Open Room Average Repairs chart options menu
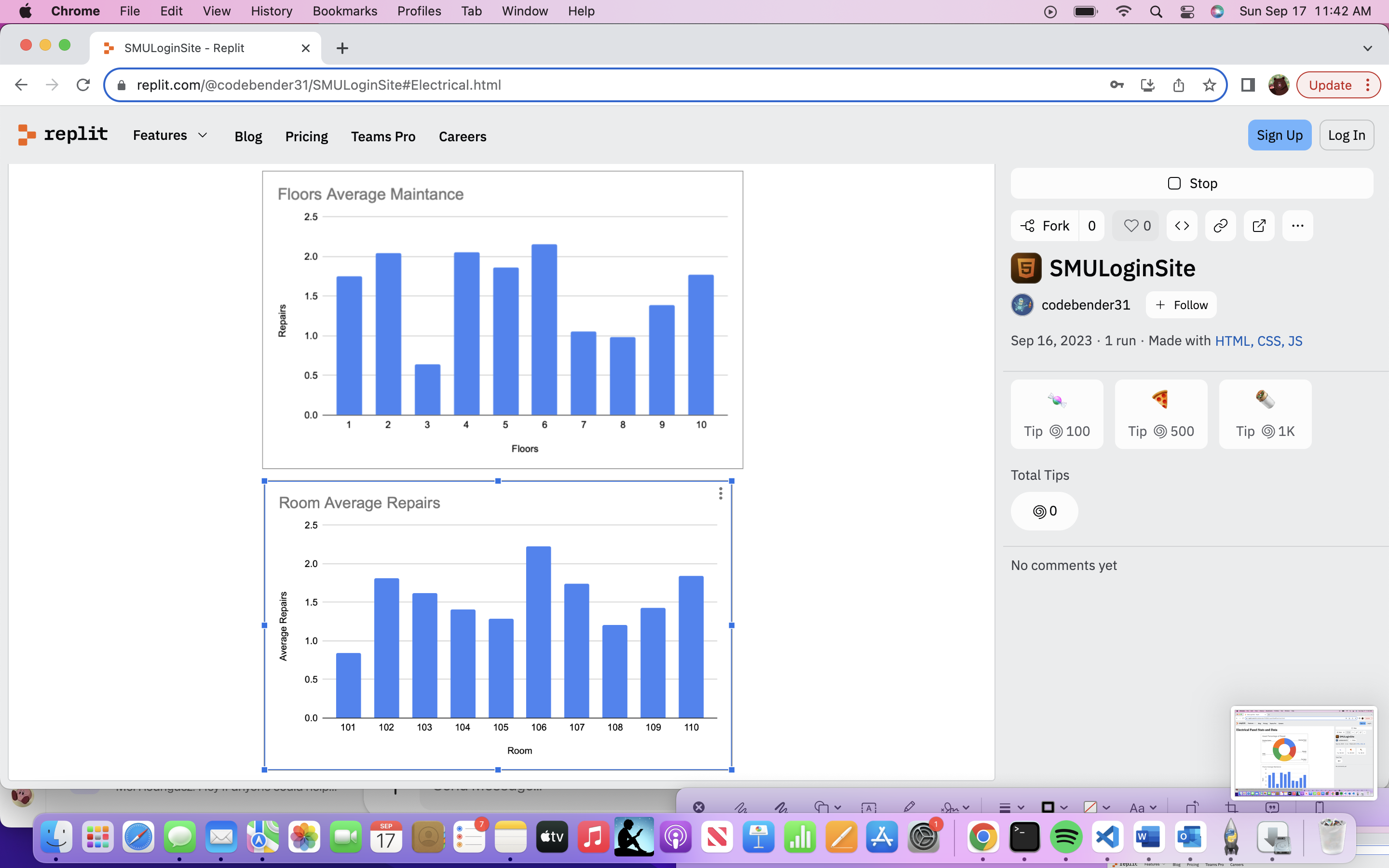 click(721, 494)
